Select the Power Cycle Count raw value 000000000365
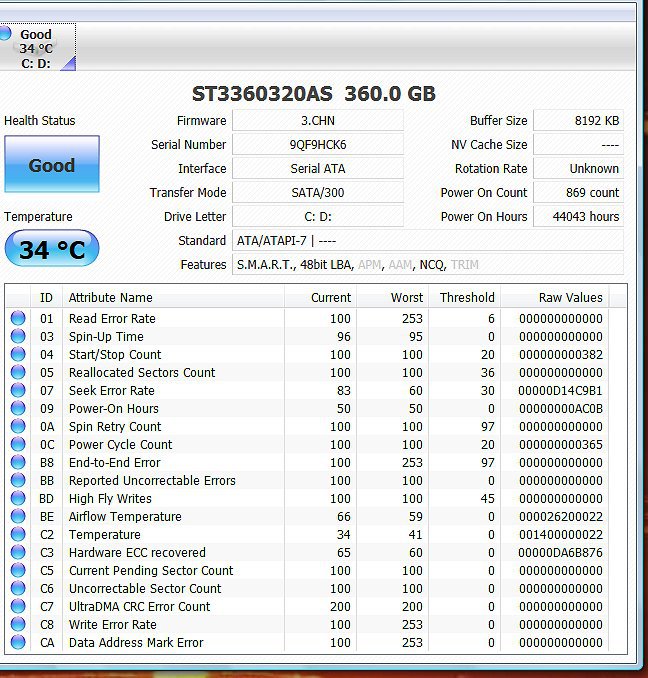648x678 pixels. (x=560, y=445)
